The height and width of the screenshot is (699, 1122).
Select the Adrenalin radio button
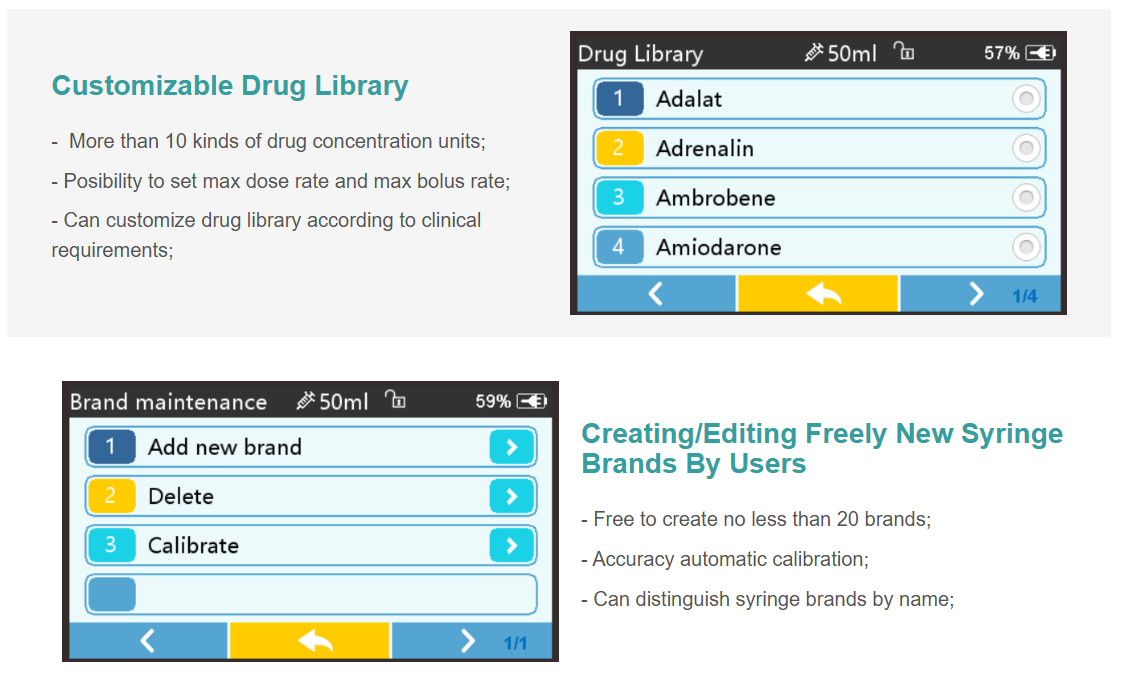(x=1026, y=148)
